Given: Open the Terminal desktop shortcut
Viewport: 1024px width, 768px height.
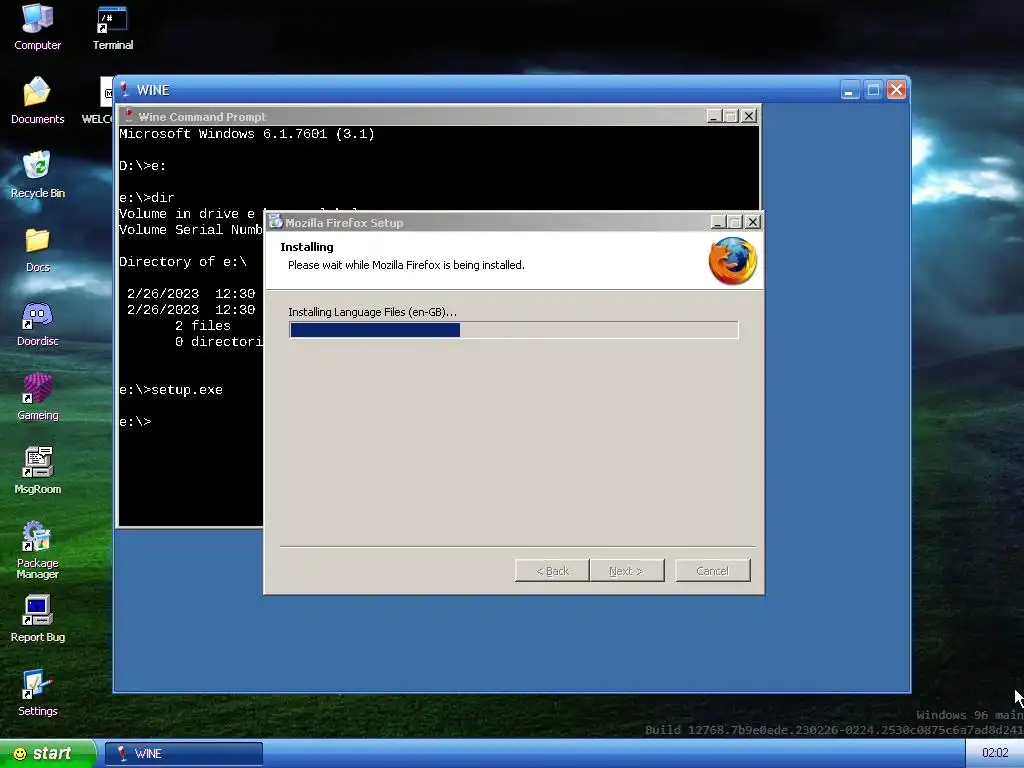Looking at the screenshot, I should coord(112,28).
